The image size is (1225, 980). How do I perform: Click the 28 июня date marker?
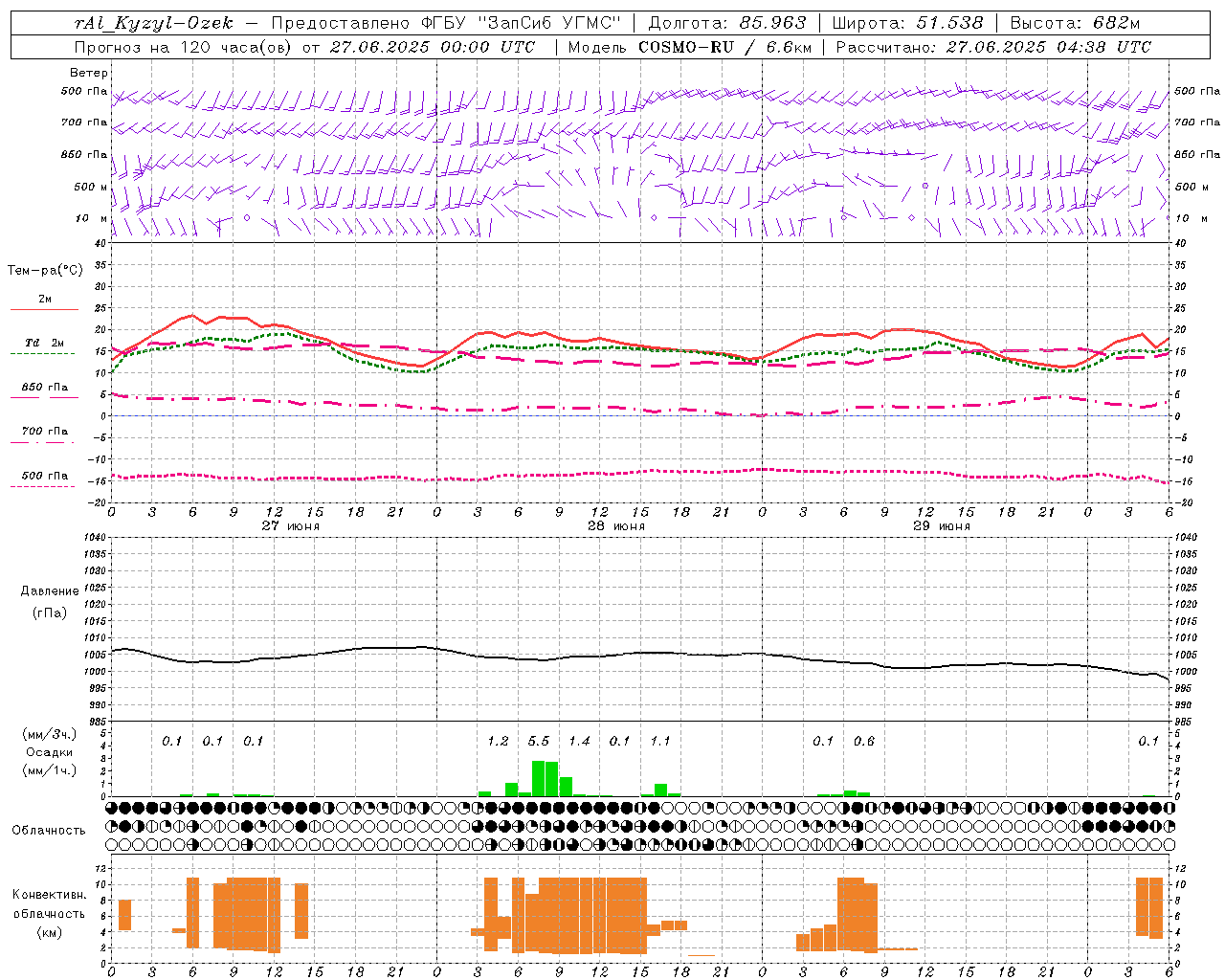pos(616,526)
